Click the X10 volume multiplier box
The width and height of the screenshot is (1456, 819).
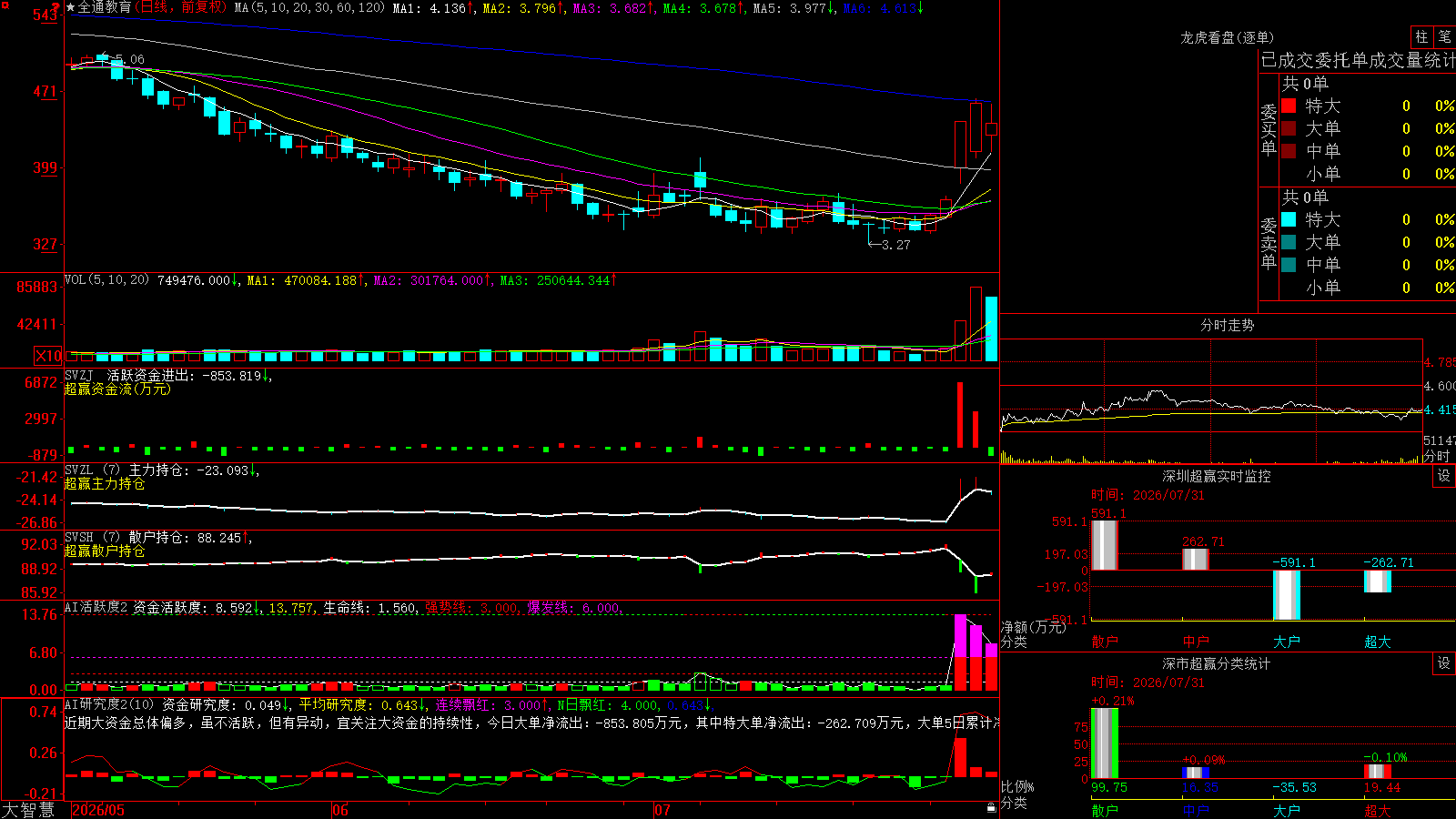click(x=48, y=356)
